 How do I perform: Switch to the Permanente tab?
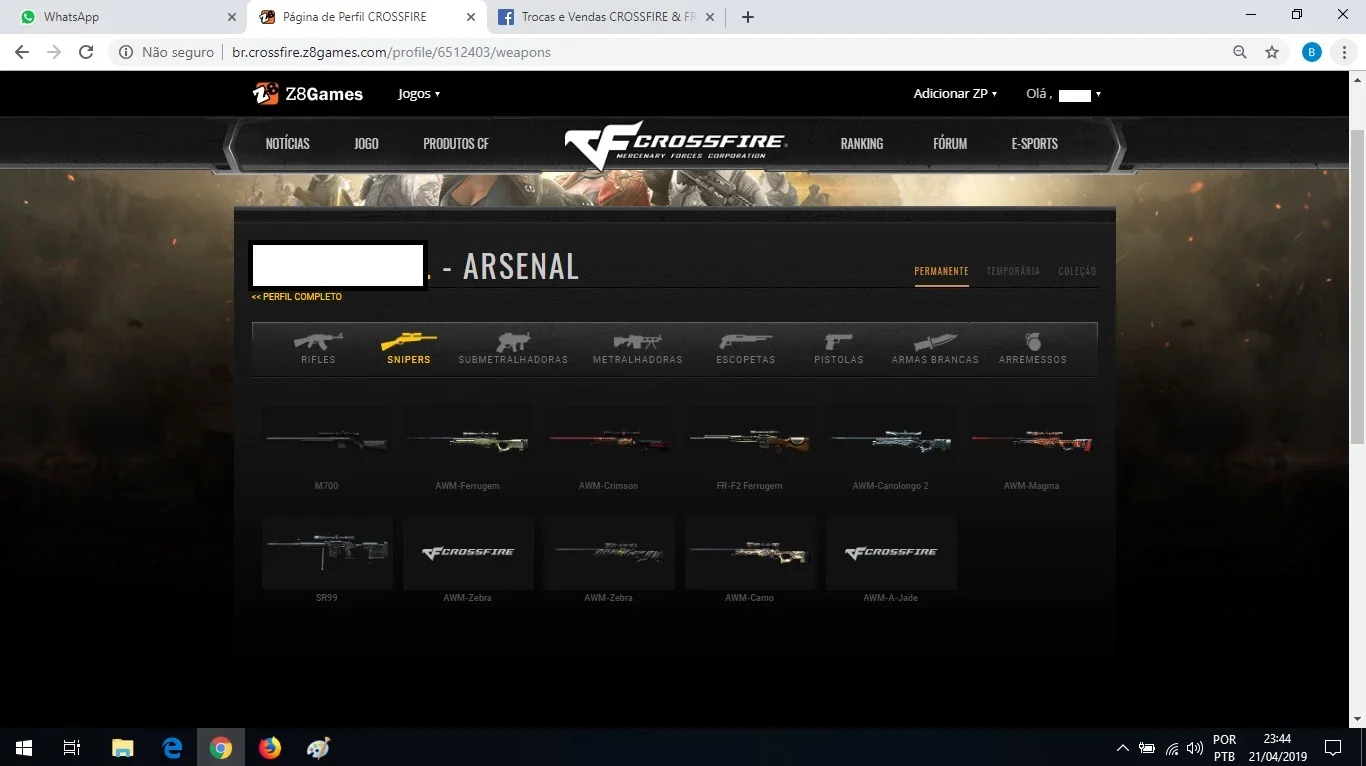point(941,271)
